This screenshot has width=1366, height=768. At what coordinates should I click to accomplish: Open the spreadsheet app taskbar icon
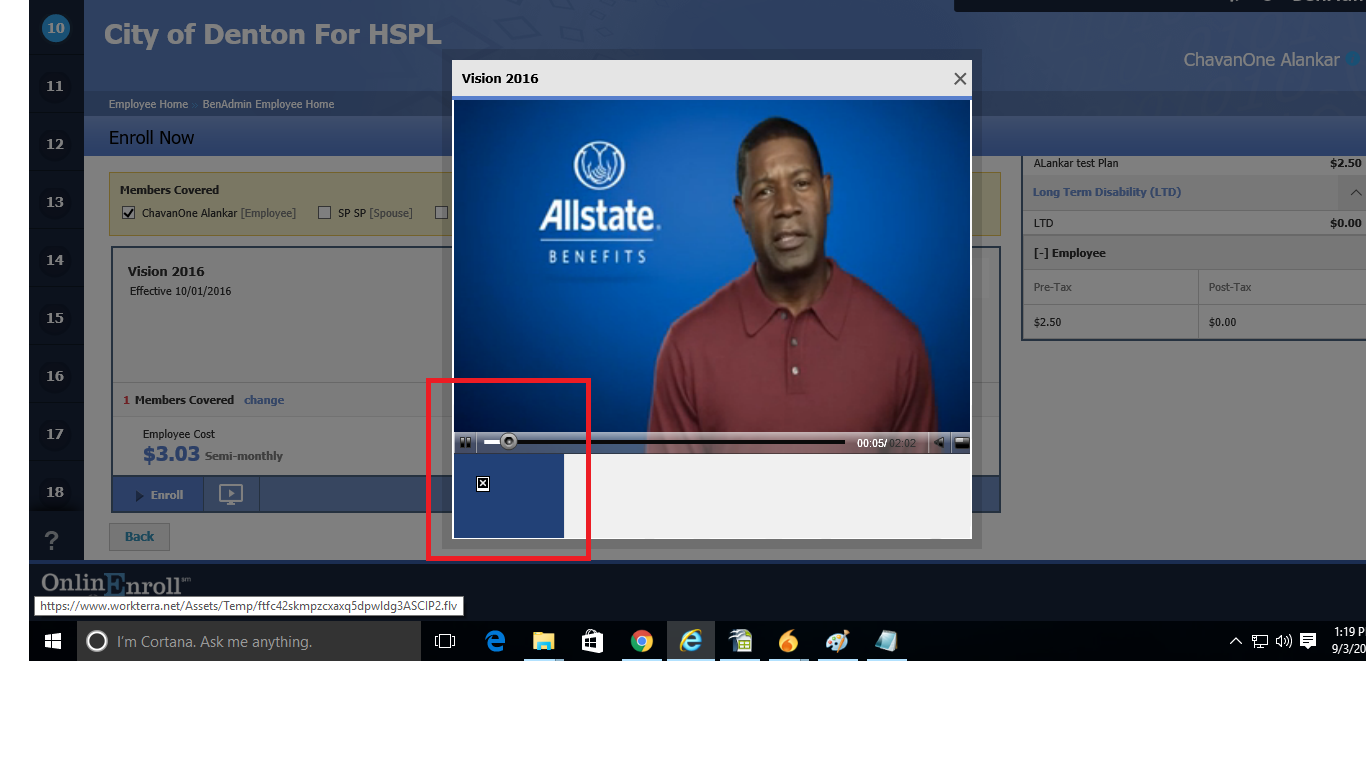point(740,641)
